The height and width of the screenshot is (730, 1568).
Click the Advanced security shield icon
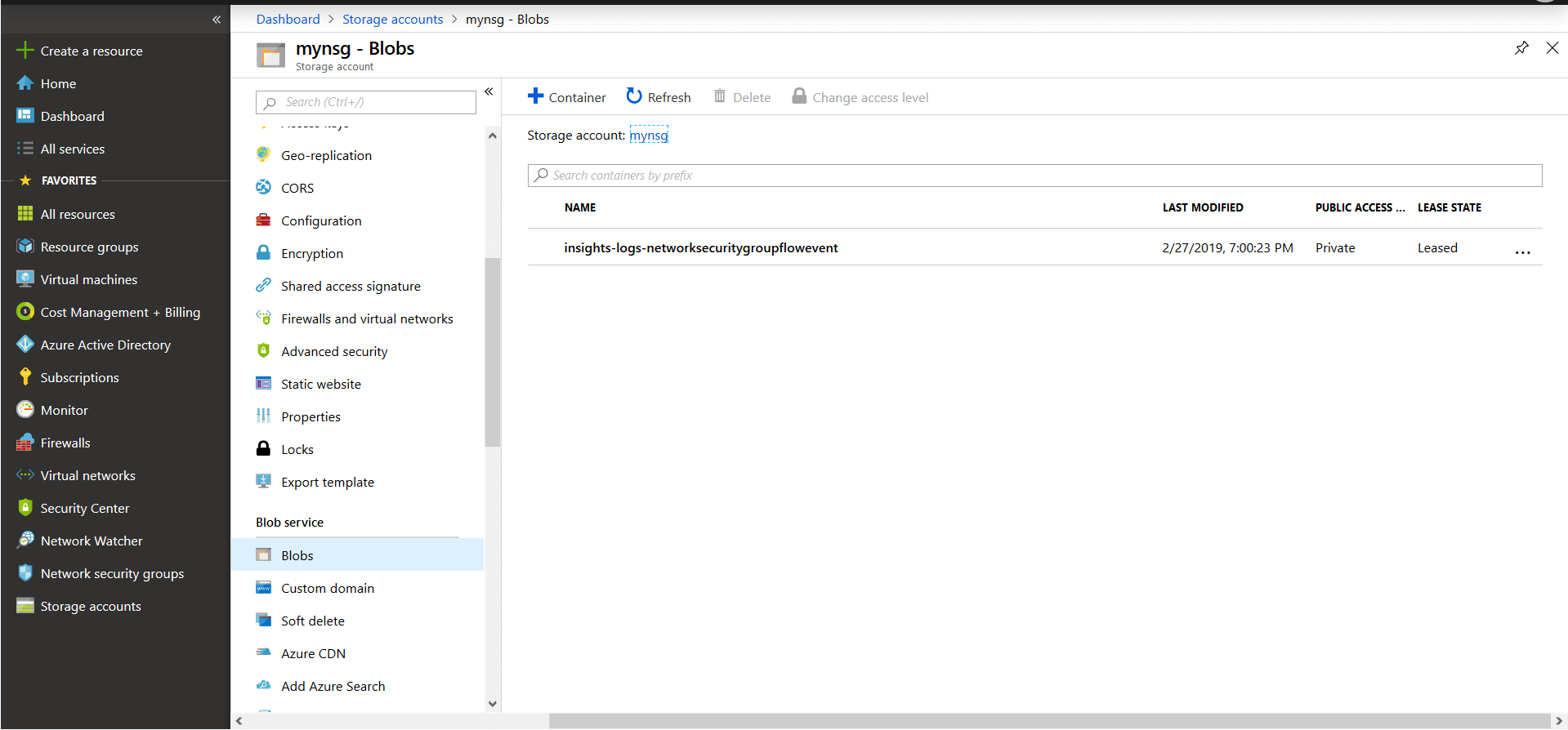pyautogui.click(x=263, y=351)
